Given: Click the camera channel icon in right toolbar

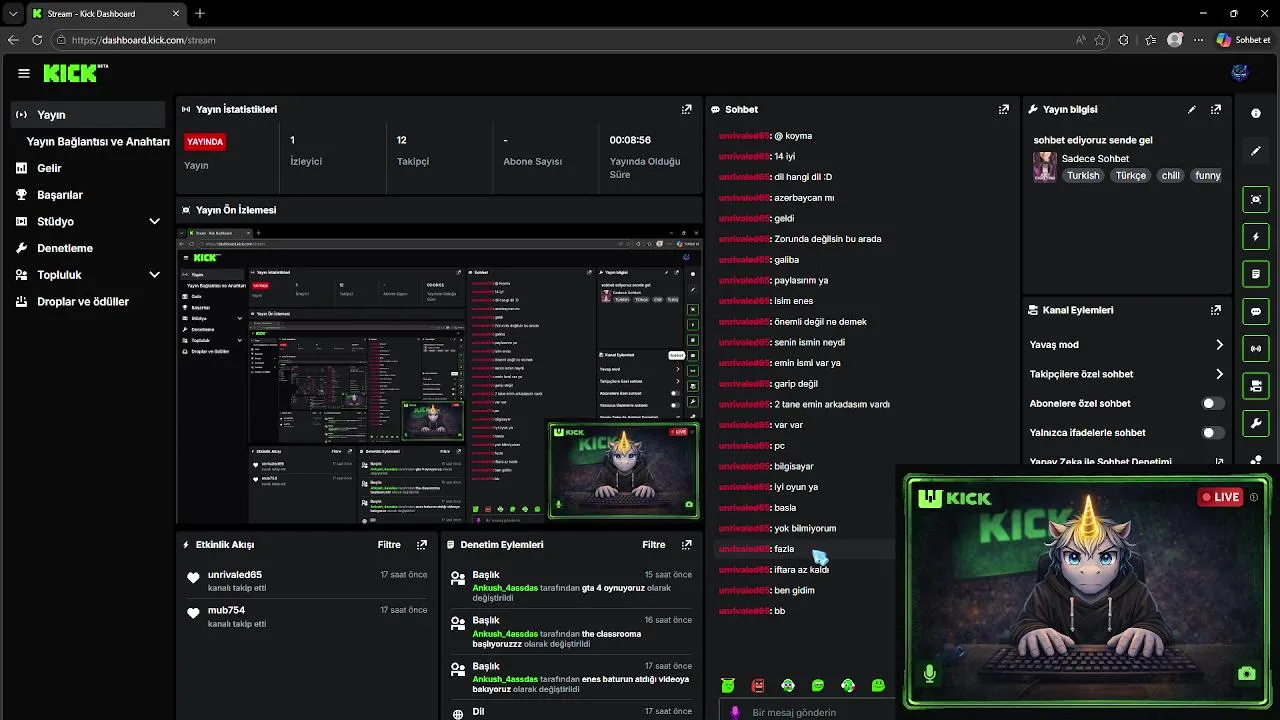Looking at the screenshot, I should (1256, 386).
